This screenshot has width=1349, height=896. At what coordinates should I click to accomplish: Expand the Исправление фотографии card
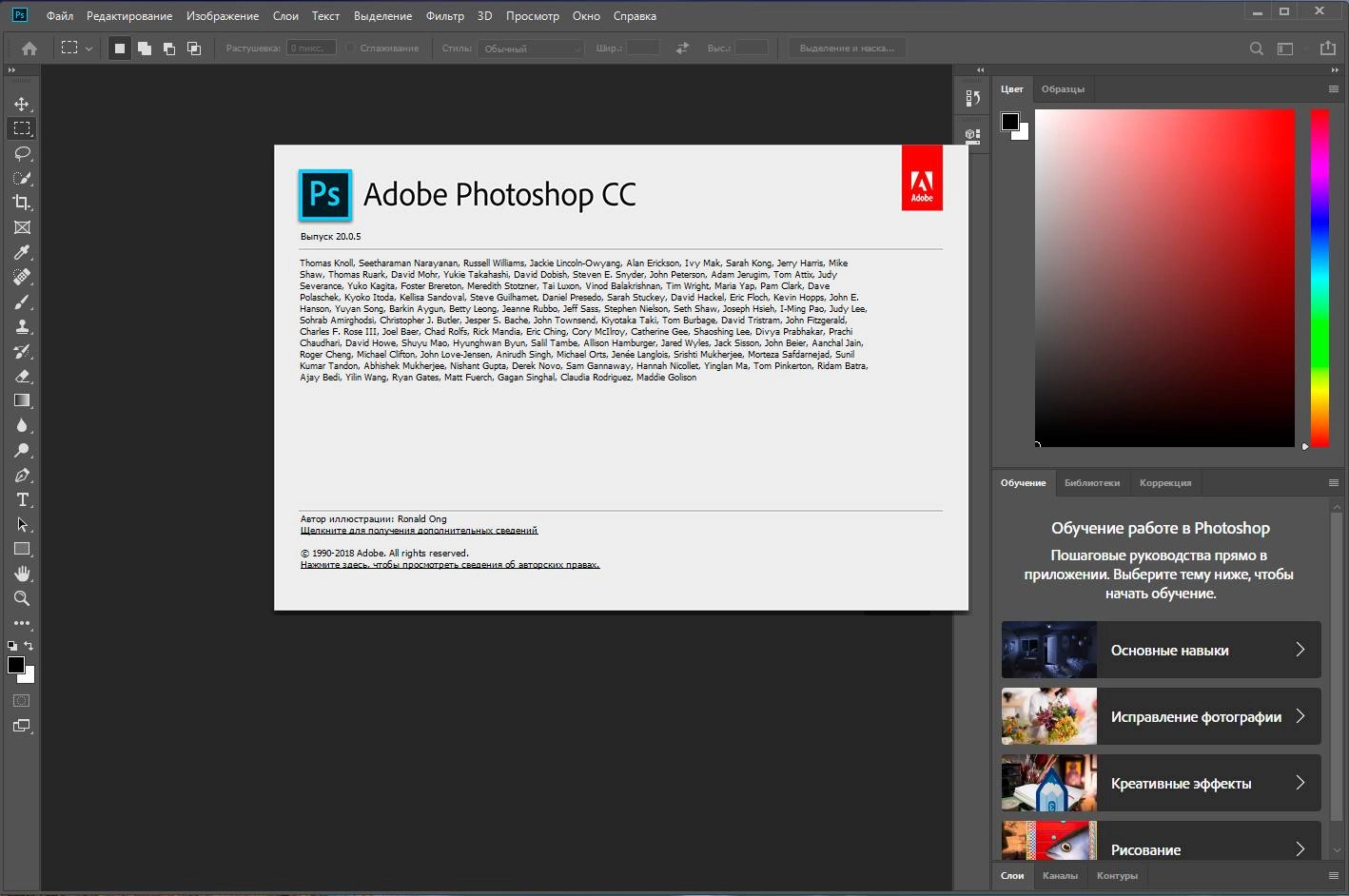(x=1161, y=716)
